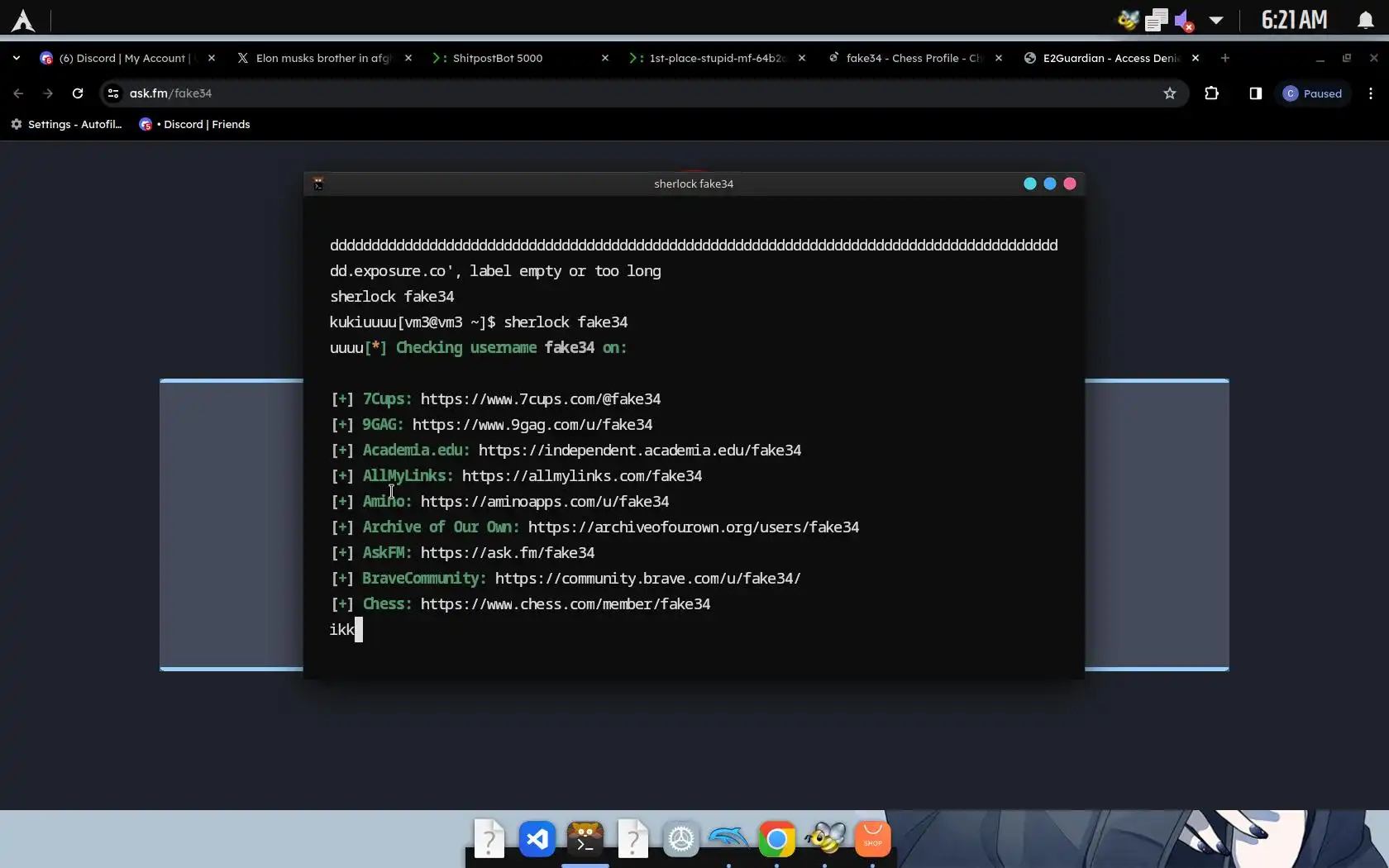Click the AskFM URL in terminal
This screenshot has width=1389, height=868.
pyautogui.click(x=508, y=553)
